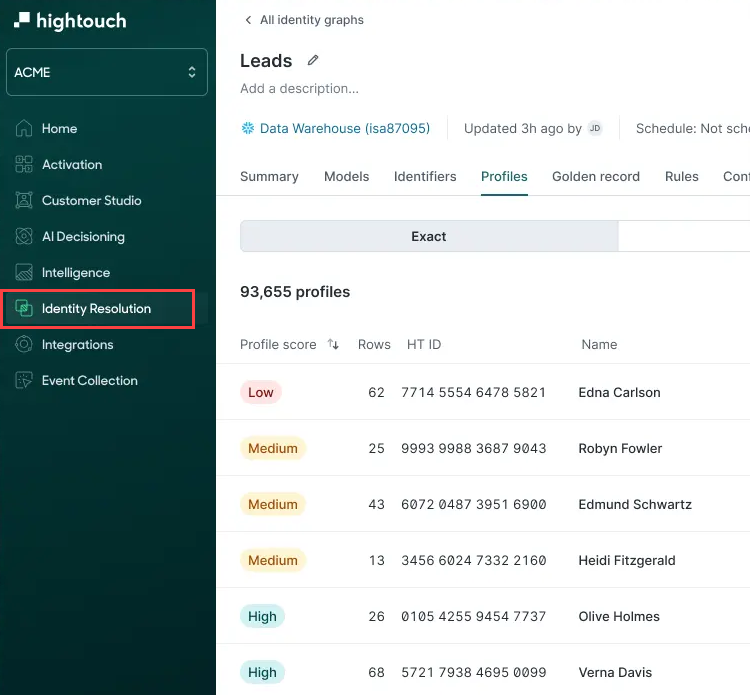Switch to the Identifiers tab
This screenshot has width=750, height=695.
[x=425, y=177]
